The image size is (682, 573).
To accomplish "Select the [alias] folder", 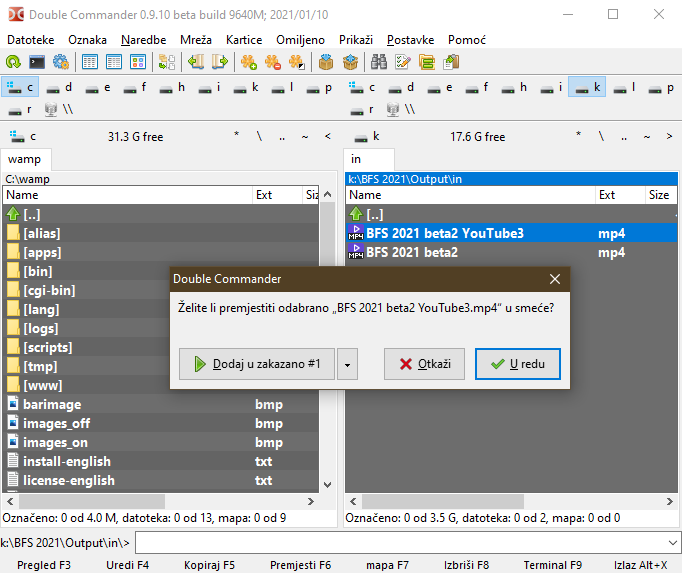I will click(x=161, y=233).
